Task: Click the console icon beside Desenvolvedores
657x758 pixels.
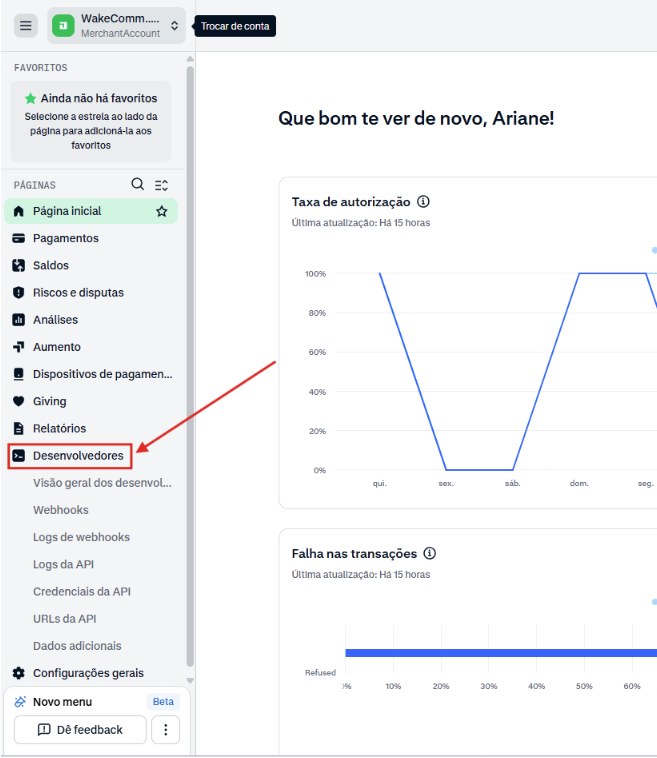Action: (x=18, y=455)
